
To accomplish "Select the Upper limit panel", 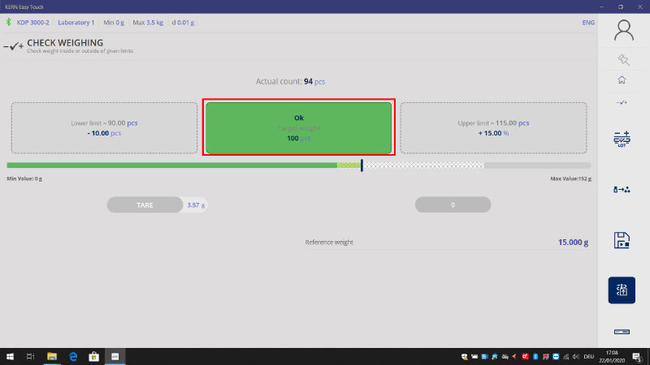I will pos(493,128).
